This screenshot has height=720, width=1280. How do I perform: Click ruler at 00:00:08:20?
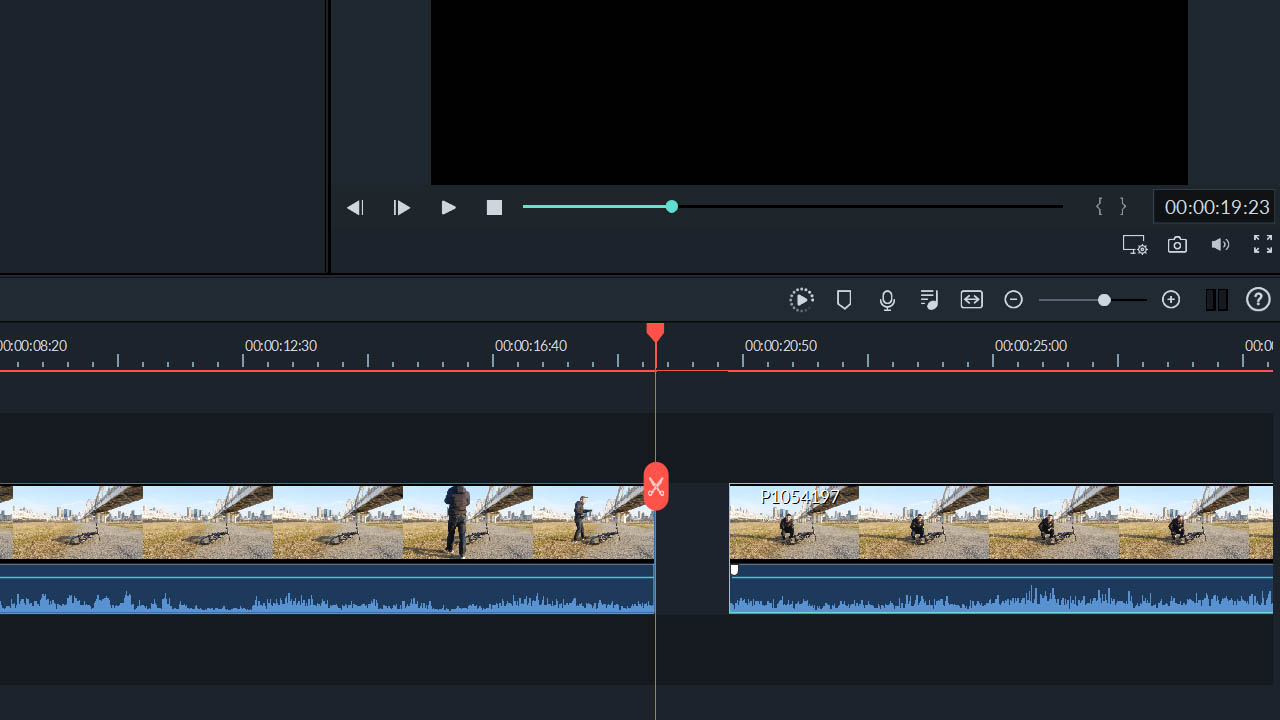click(x=34, y=346)
